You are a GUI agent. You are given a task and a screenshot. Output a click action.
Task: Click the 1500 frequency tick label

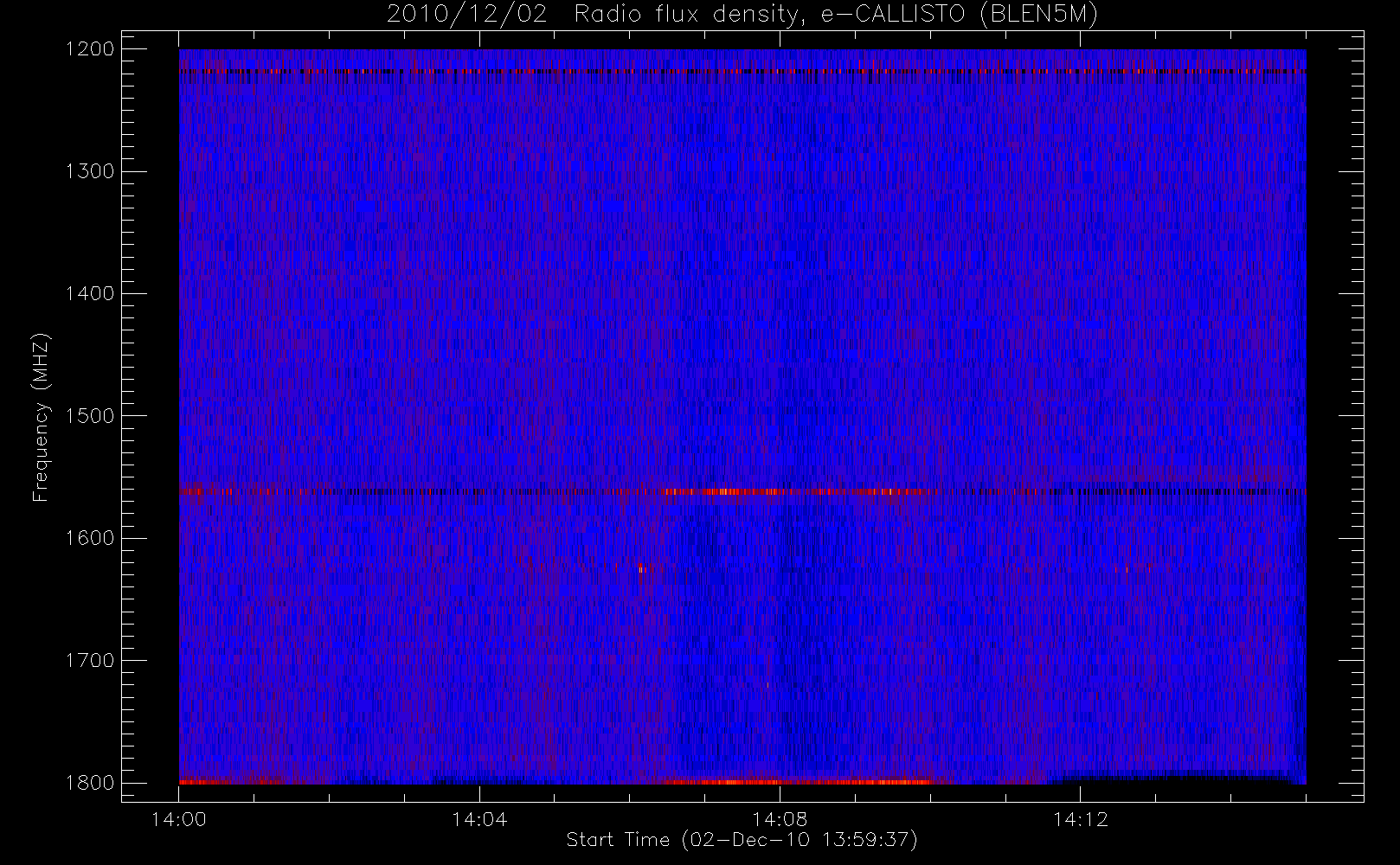(x=90, y=415)
